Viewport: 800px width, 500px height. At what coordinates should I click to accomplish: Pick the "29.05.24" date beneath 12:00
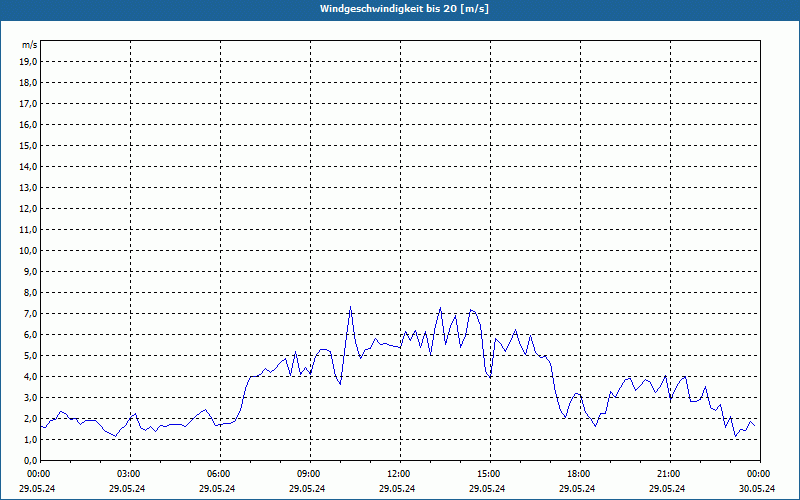397,488
